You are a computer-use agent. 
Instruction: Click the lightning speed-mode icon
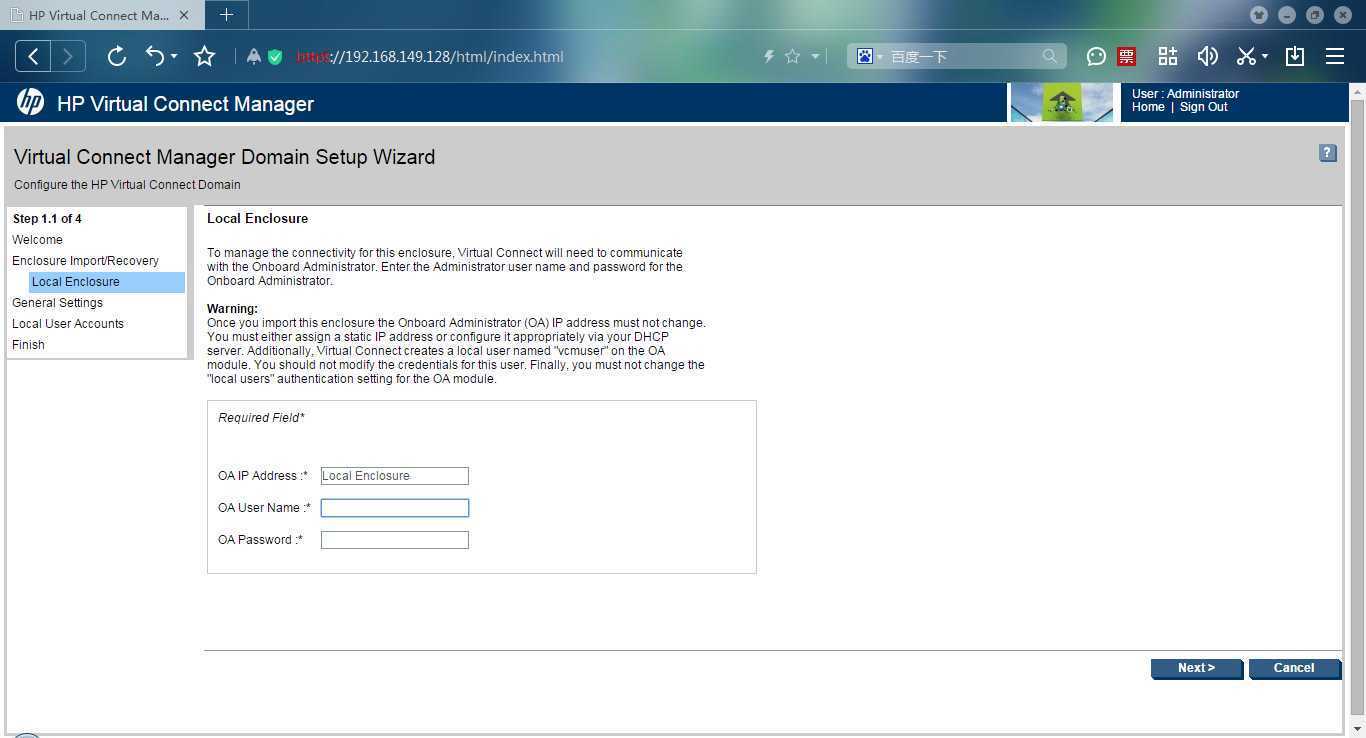pos(769,57)
